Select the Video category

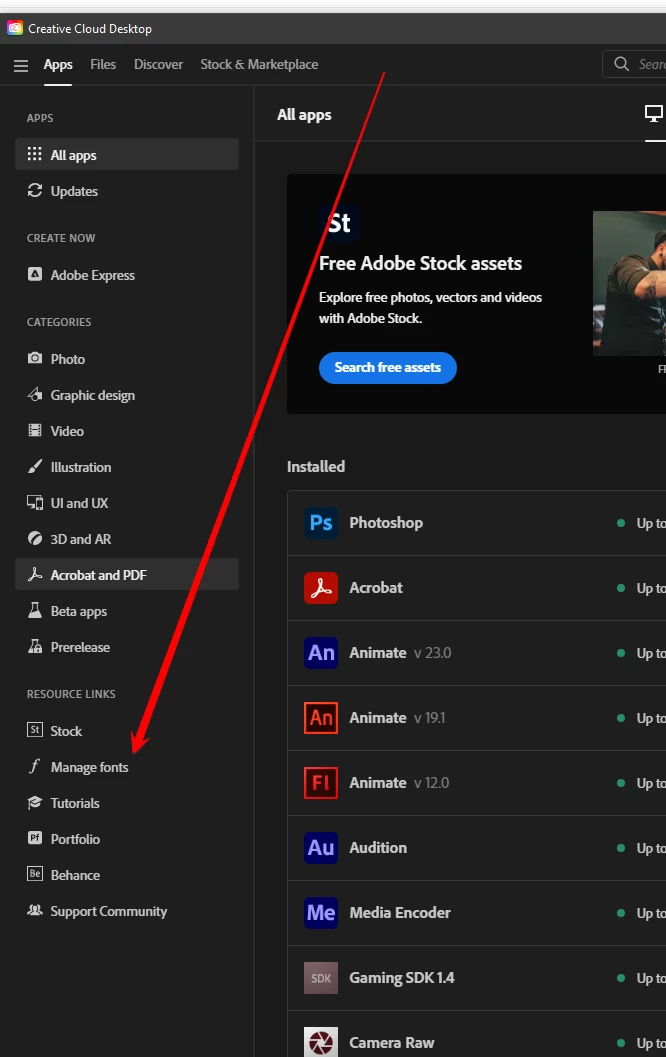pos(127,431)
